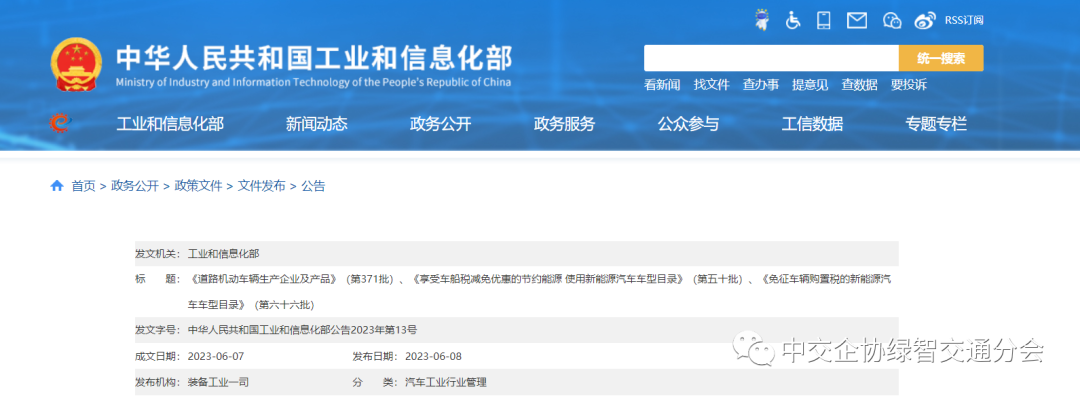The height and width of the screenshot is (398, 1080).
Task: Click the 分类 value 汽车工业行业管理
Action: coord(446,382)
